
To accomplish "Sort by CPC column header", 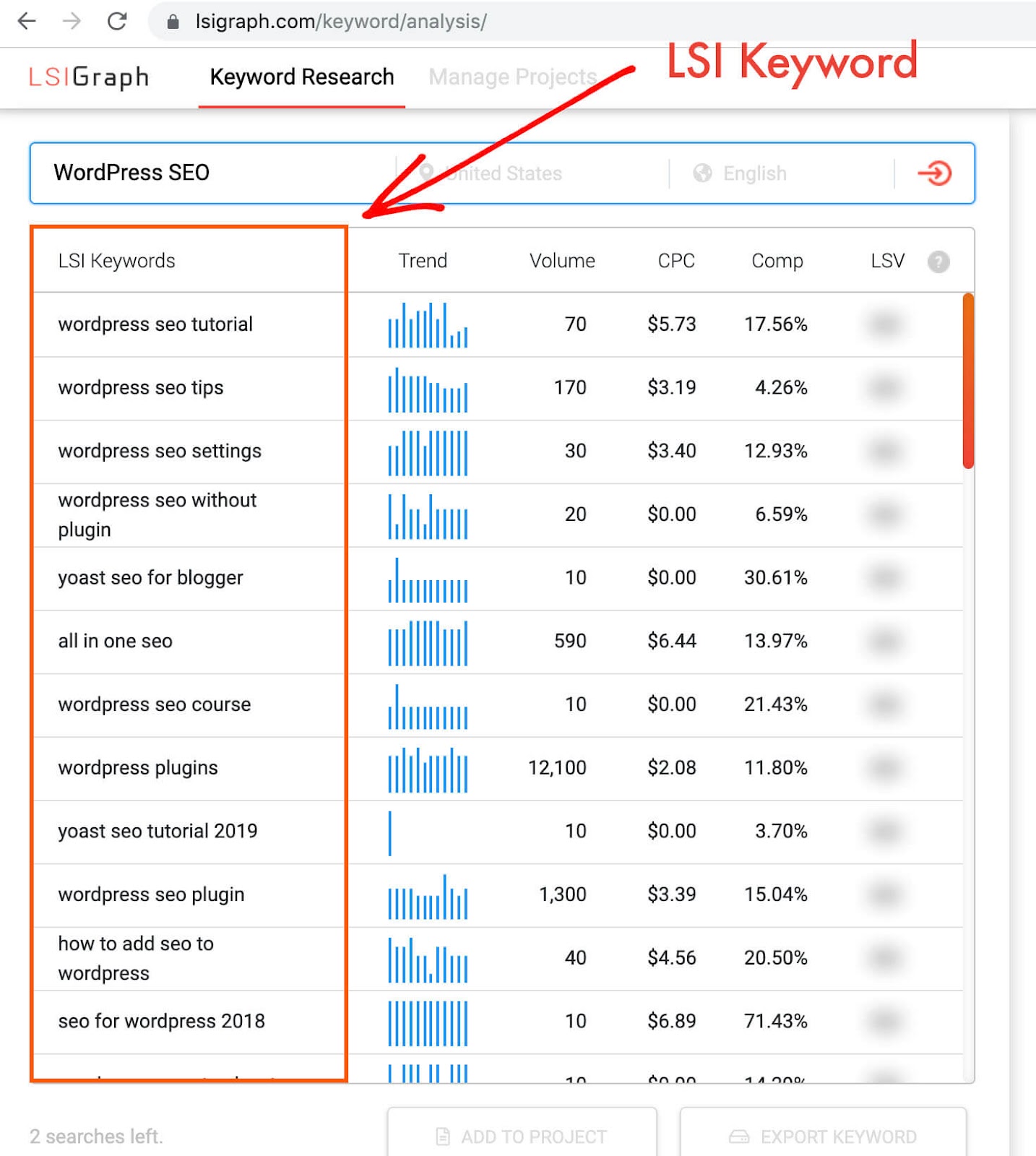I will coord(676,261).
